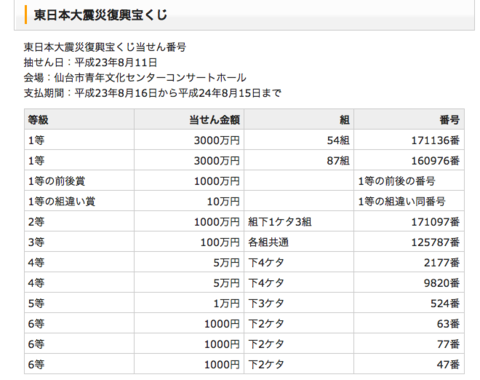Click 1等 in the 87組 row
The height and width of the screenshot is (380, 480).
[36, 161]
